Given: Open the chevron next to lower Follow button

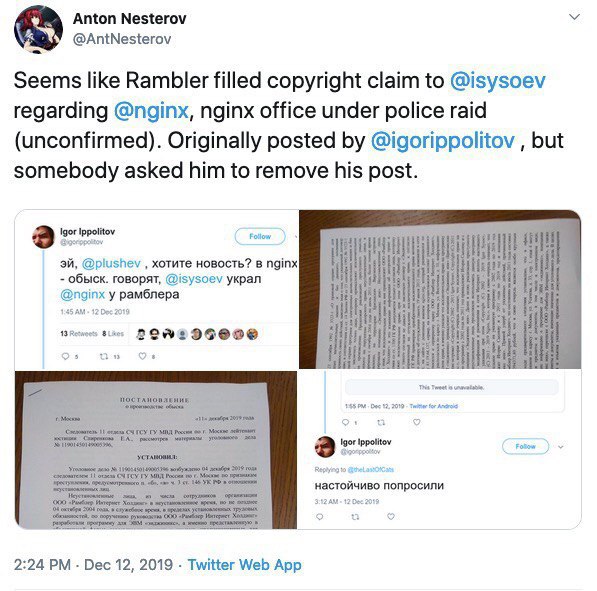Looking at the screenshot, I should [561, 447].
